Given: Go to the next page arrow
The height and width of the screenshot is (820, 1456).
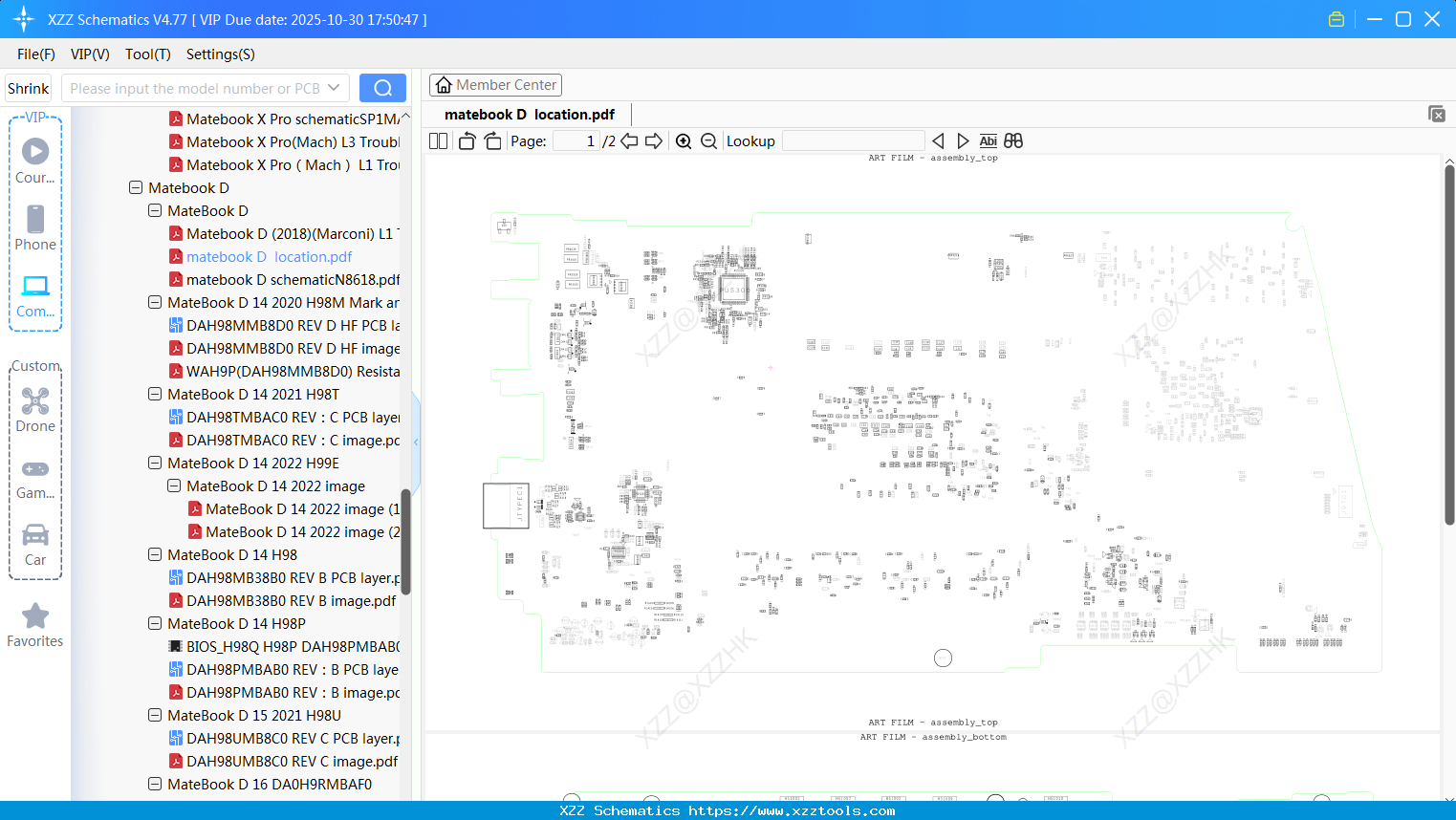Looking at the screenshot, I should point(654,141).
